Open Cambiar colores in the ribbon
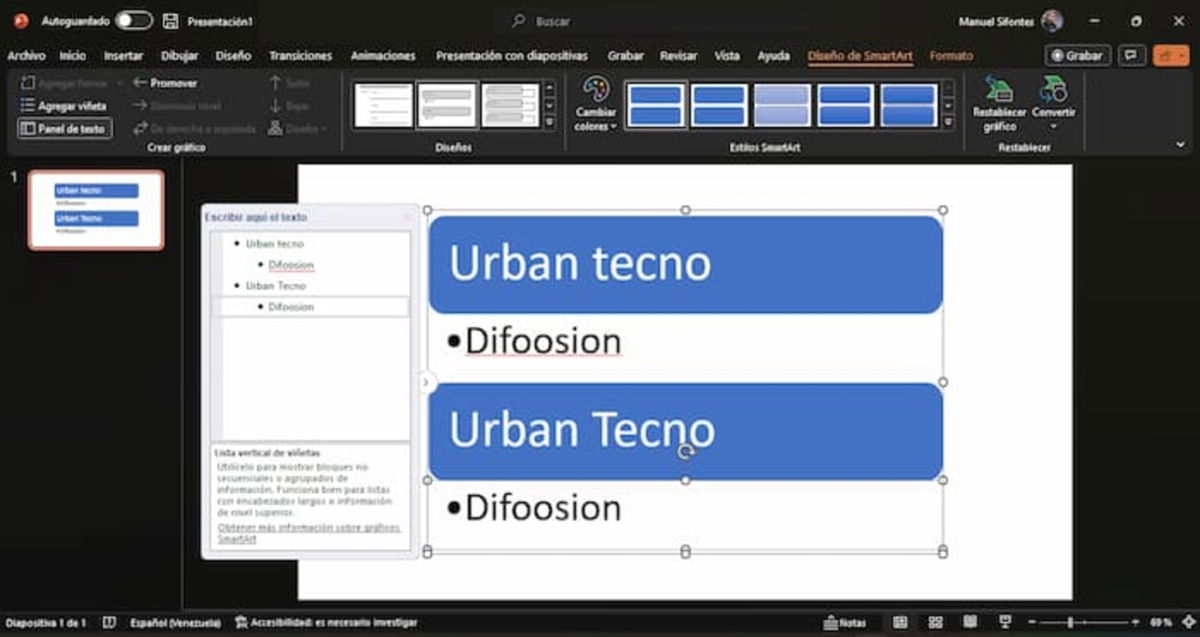 [x=594, y=105]
